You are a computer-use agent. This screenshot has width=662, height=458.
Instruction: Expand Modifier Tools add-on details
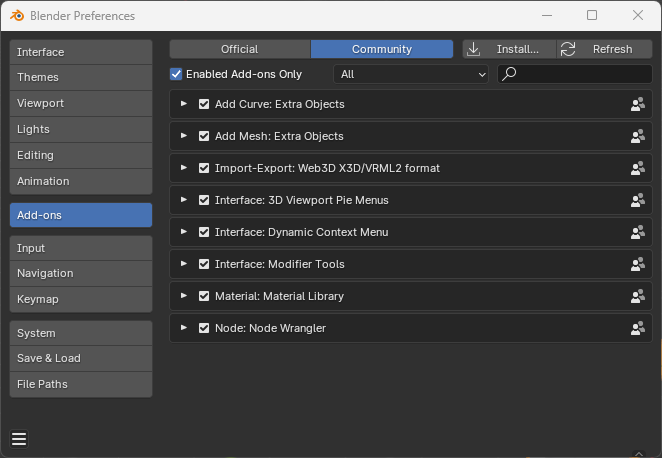coord(184,264)
